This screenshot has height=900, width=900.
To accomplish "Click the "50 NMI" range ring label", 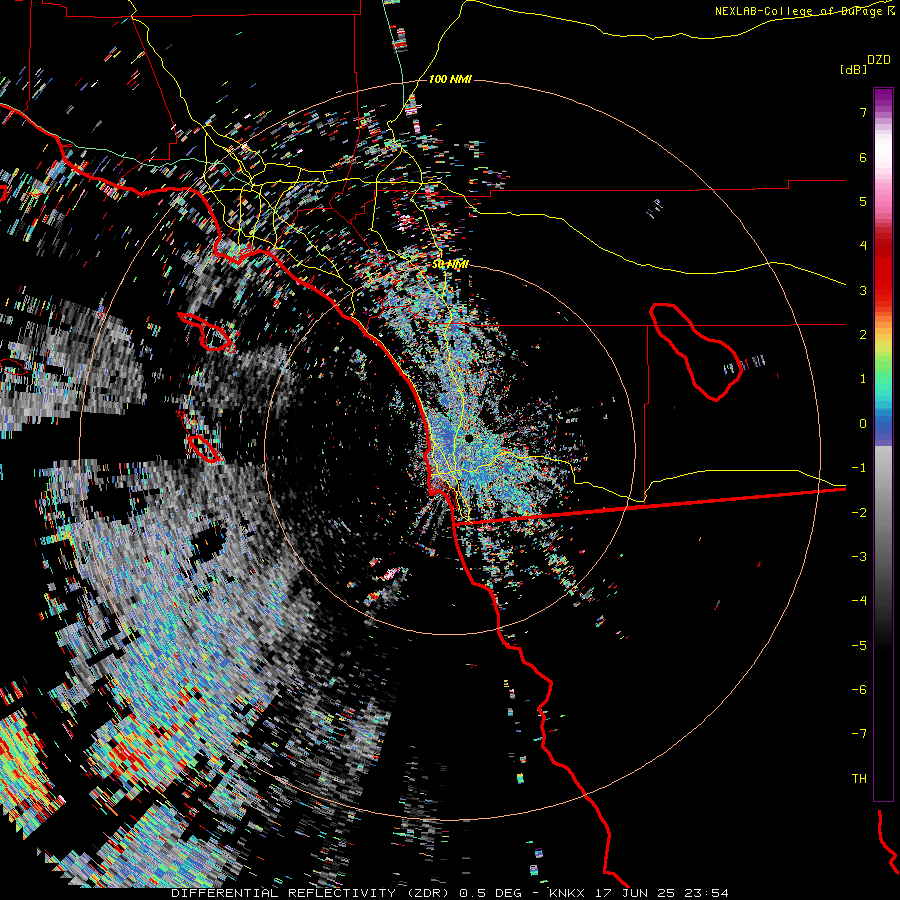I will [450, 265].
